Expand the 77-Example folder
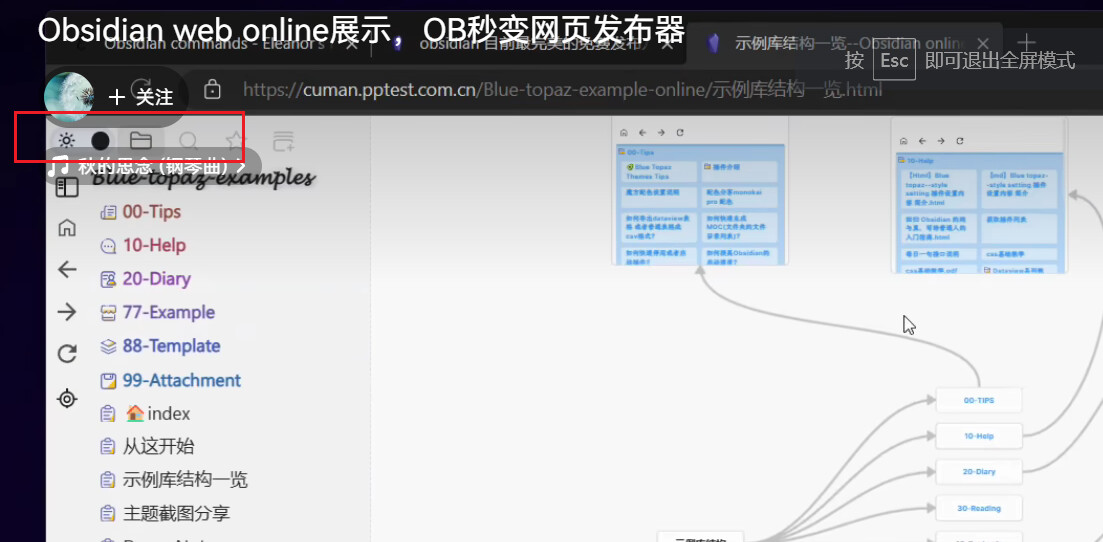The image size is (1103, 542). click(169, 313)
